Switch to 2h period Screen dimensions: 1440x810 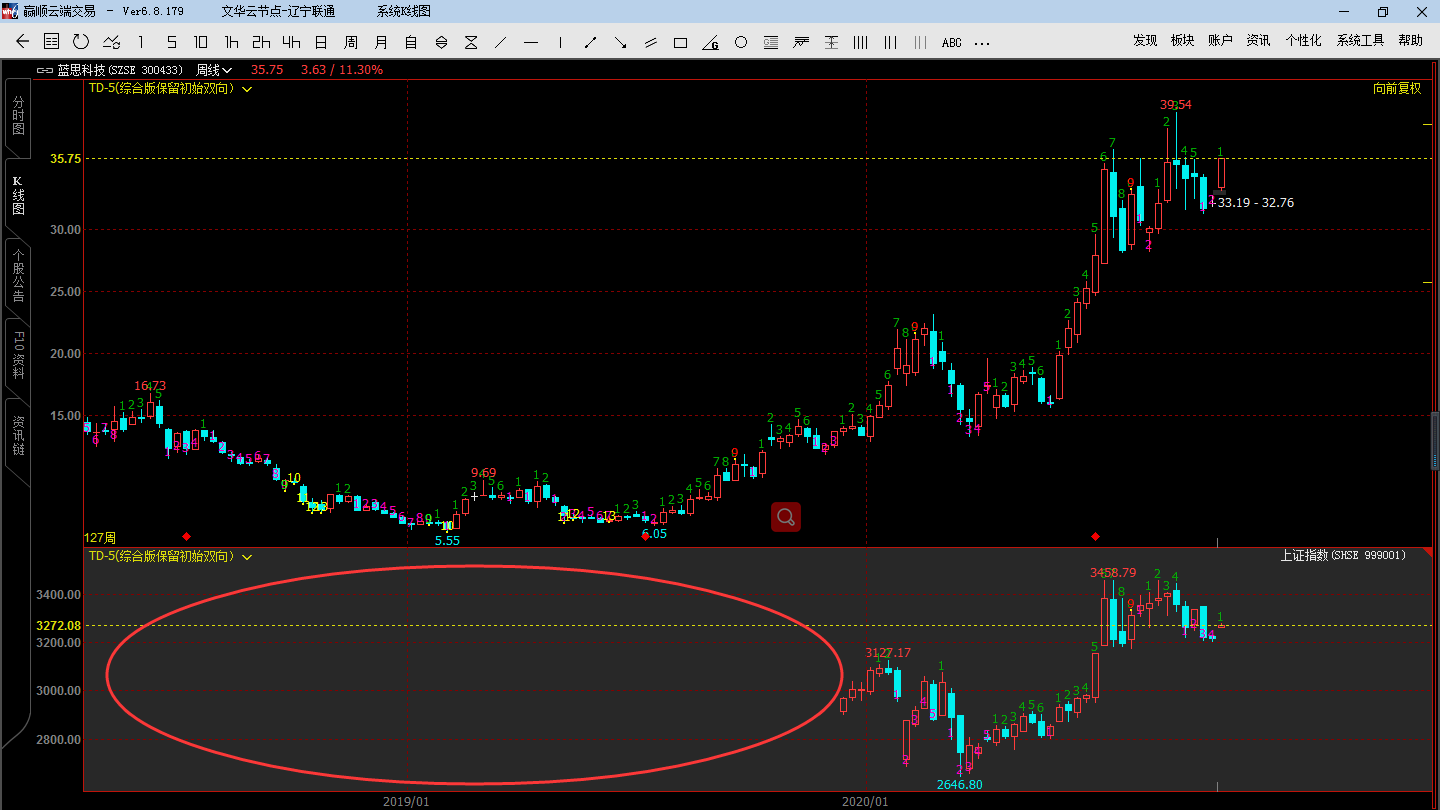click(261, 42)
